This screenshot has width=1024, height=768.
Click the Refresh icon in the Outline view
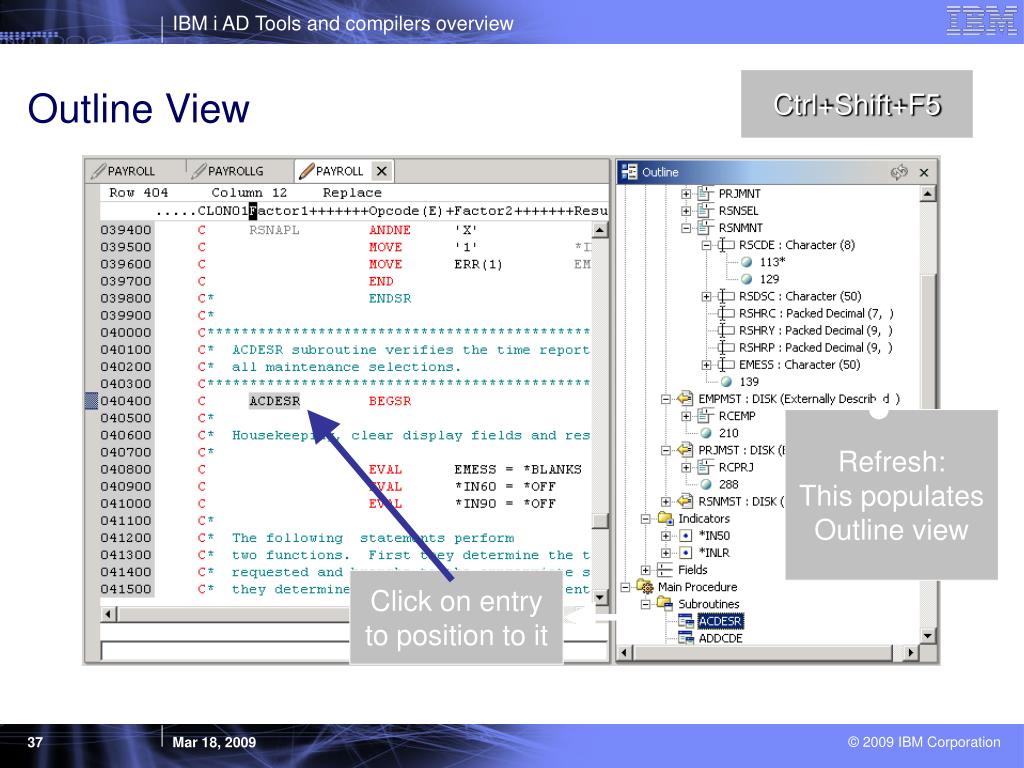899,172
